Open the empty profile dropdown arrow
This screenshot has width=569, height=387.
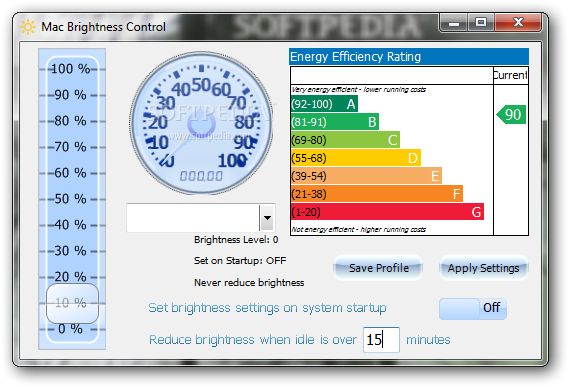point(267,218)
